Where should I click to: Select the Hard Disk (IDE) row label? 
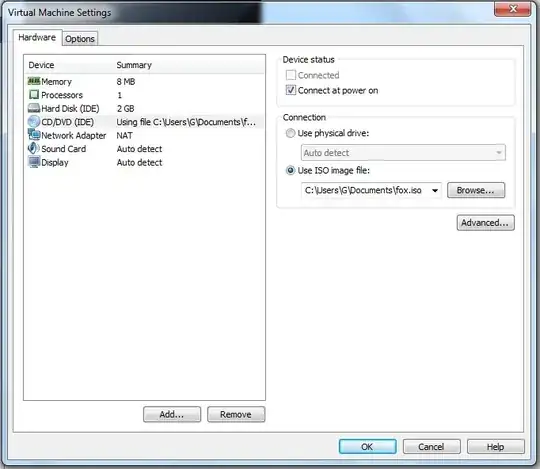[70, 108]
